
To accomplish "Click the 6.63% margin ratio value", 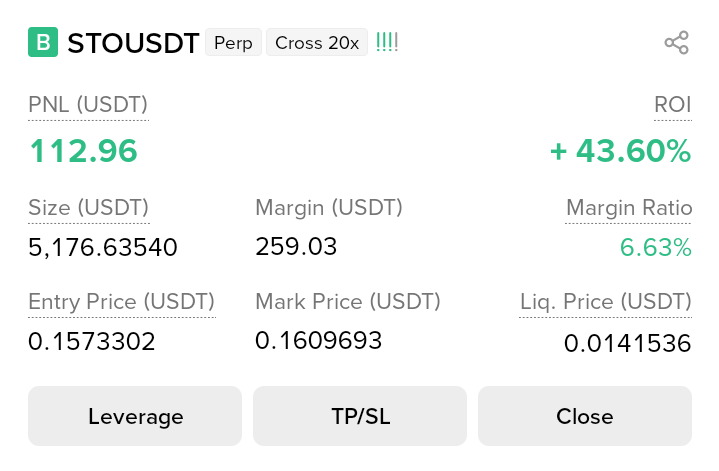I will (x=656, y=247).
